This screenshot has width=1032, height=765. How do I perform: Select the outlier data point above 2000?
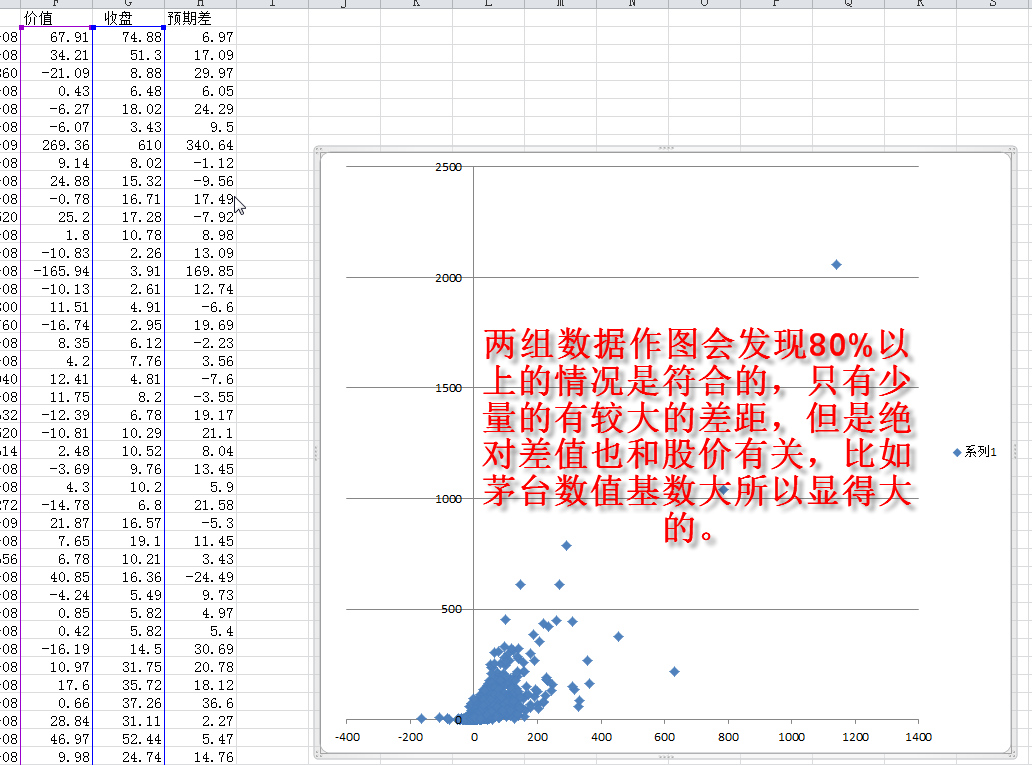pyautogui.click(x=837, y=265)
